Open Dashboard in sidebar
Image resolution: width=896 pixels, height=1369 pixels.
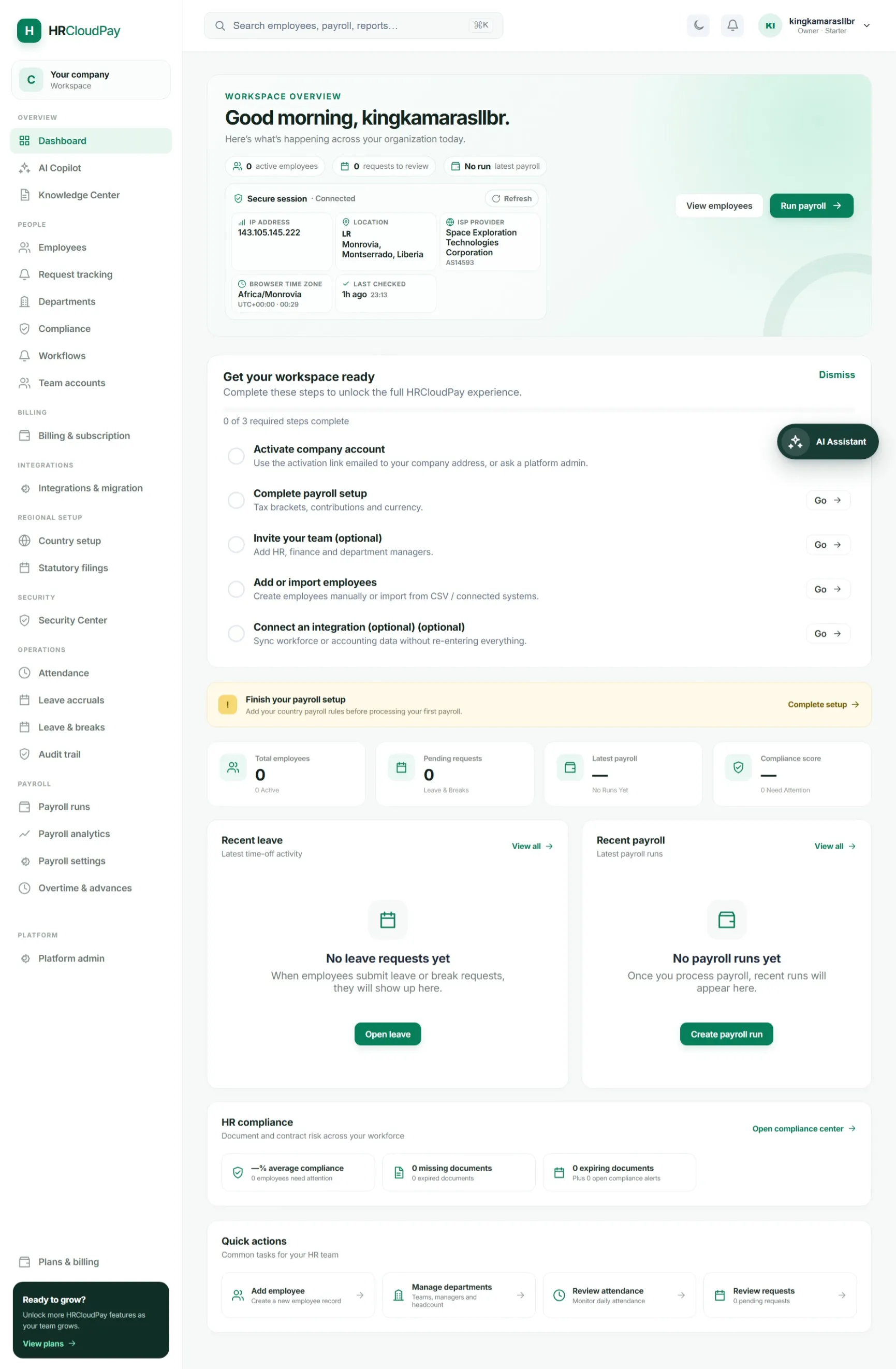tap(91, 141)
